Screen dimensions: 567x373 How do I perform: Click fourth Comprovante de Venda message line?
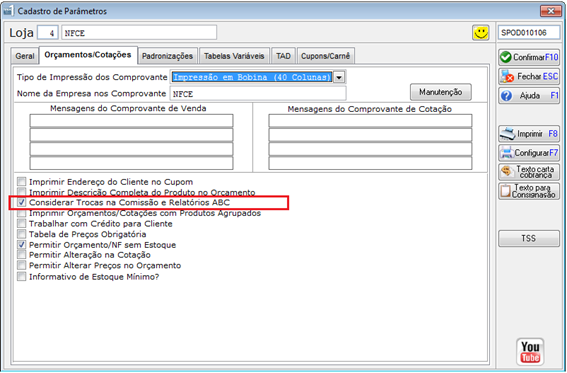[x=131, y=163]
